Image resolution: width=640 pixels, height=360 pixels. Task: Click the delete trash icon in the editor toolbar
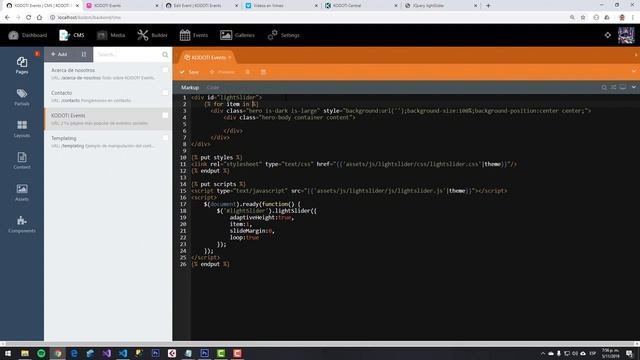(263, 72)
